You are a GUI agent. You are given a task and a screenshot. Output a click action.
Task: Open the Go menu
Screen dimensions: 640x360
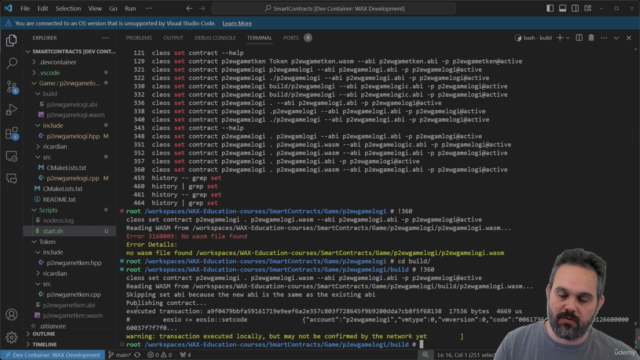(x=113, y=8)
